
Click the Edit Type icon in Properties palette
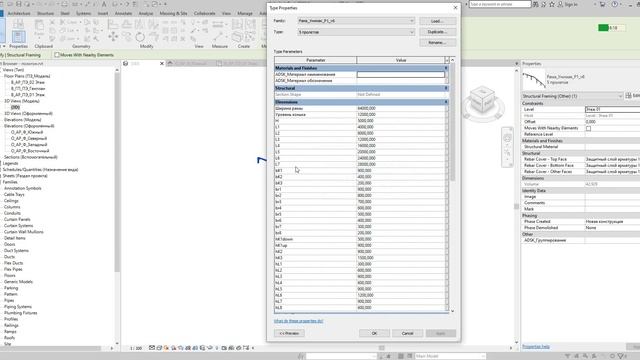pos(629,96)
